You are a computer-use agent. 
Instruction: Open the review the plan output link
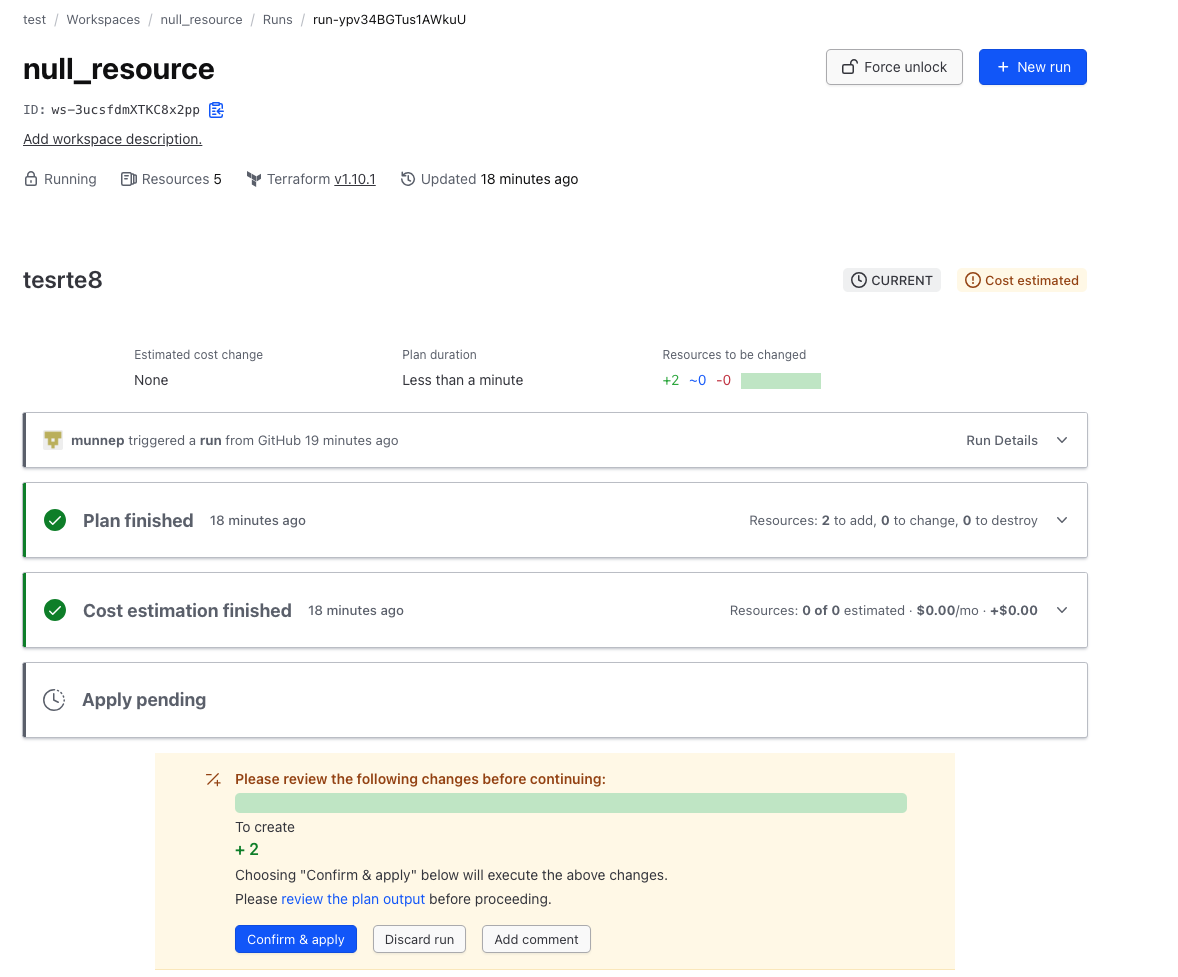pos(353,899)
